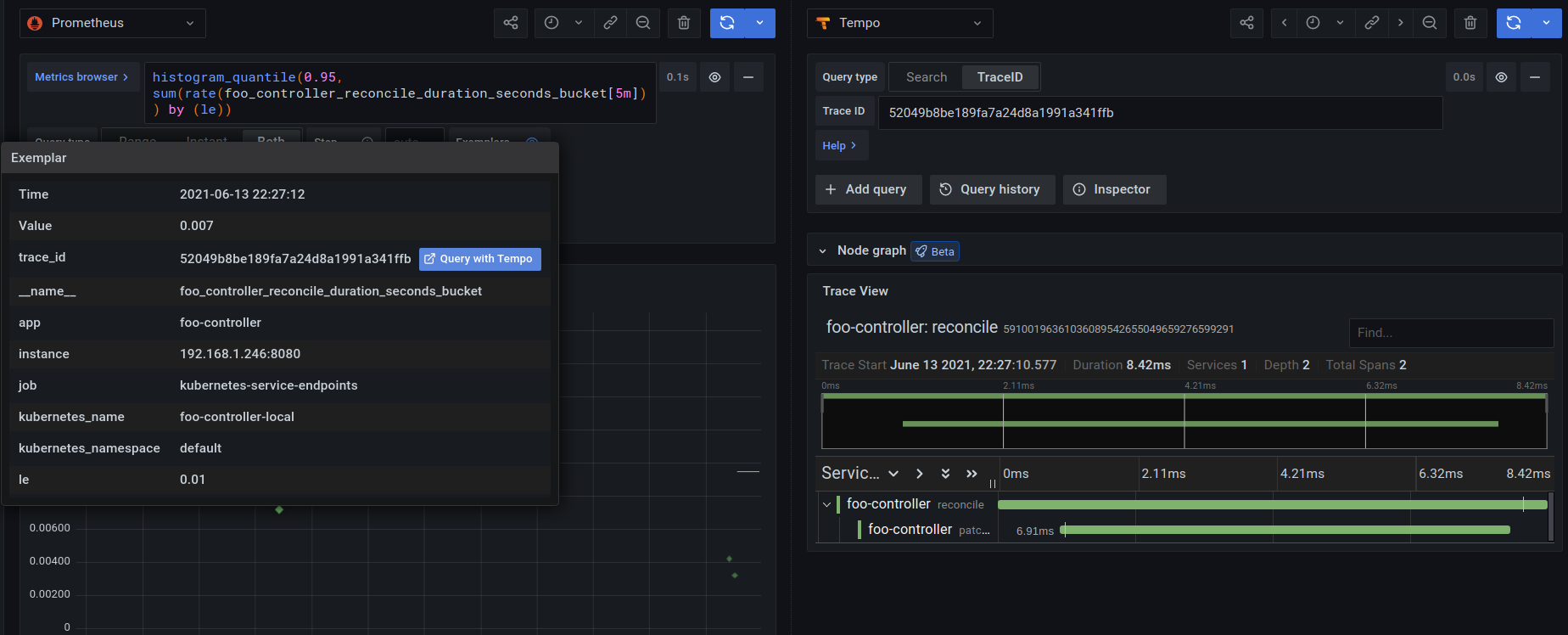Open the Prometheus datasource picker
The width and height of the screenshot is (1568, 635).
coord(113,23)
